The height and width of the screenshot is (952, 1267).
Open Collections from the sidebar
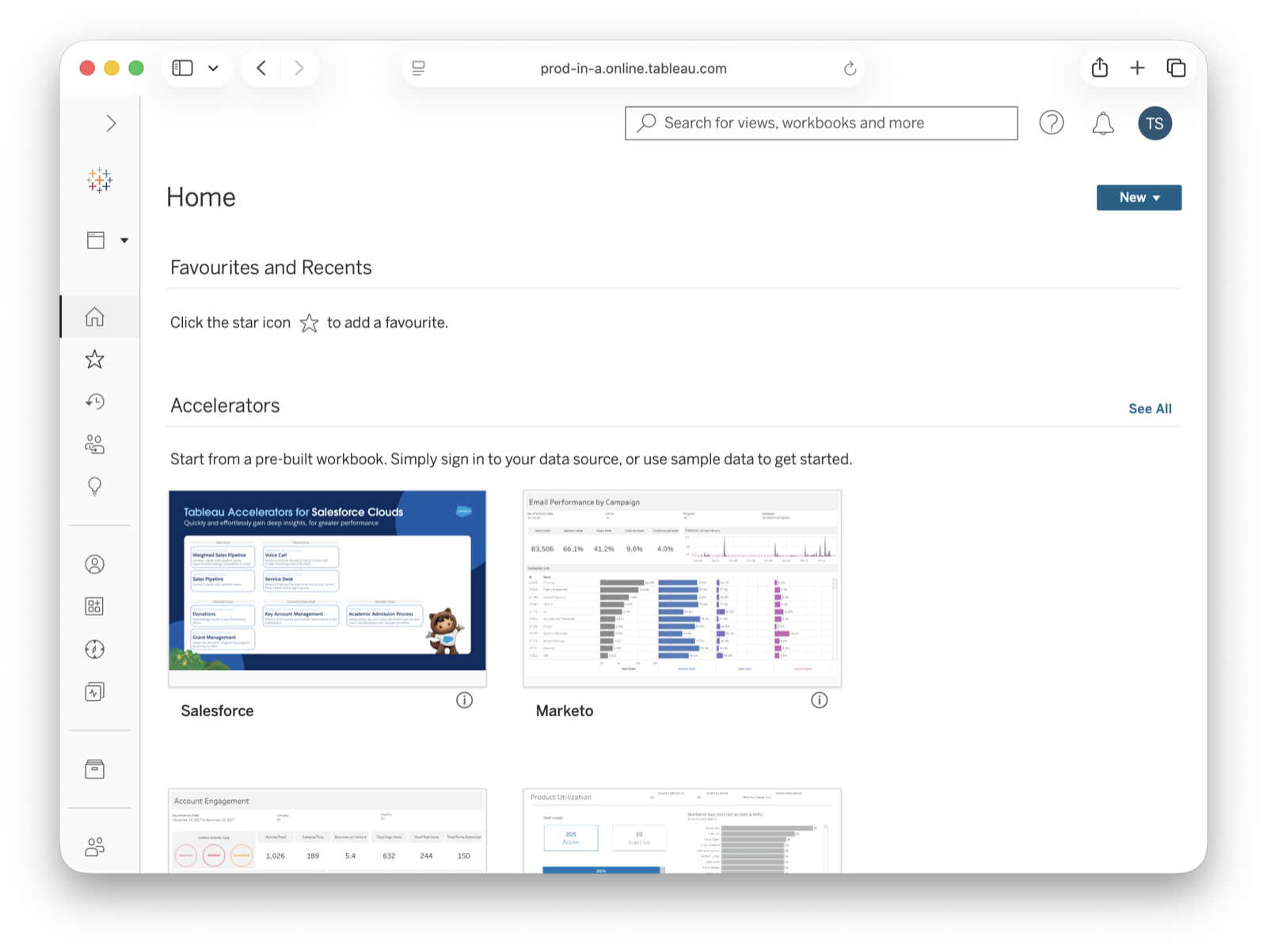[94, 606]
